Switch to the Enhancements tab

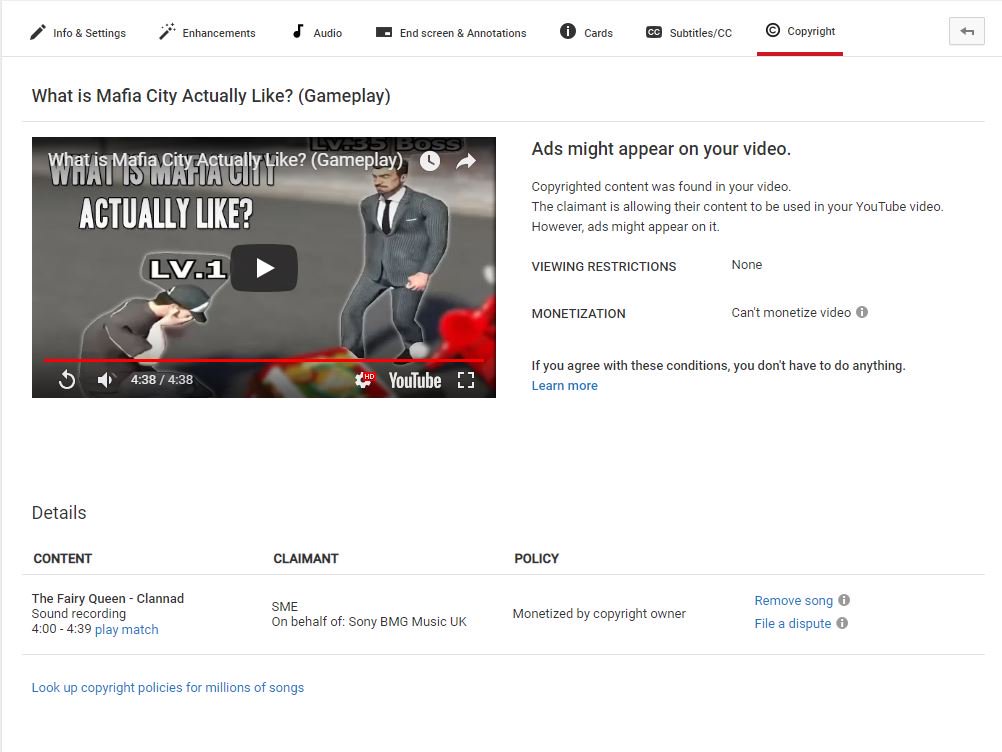[x=207, y=32]
